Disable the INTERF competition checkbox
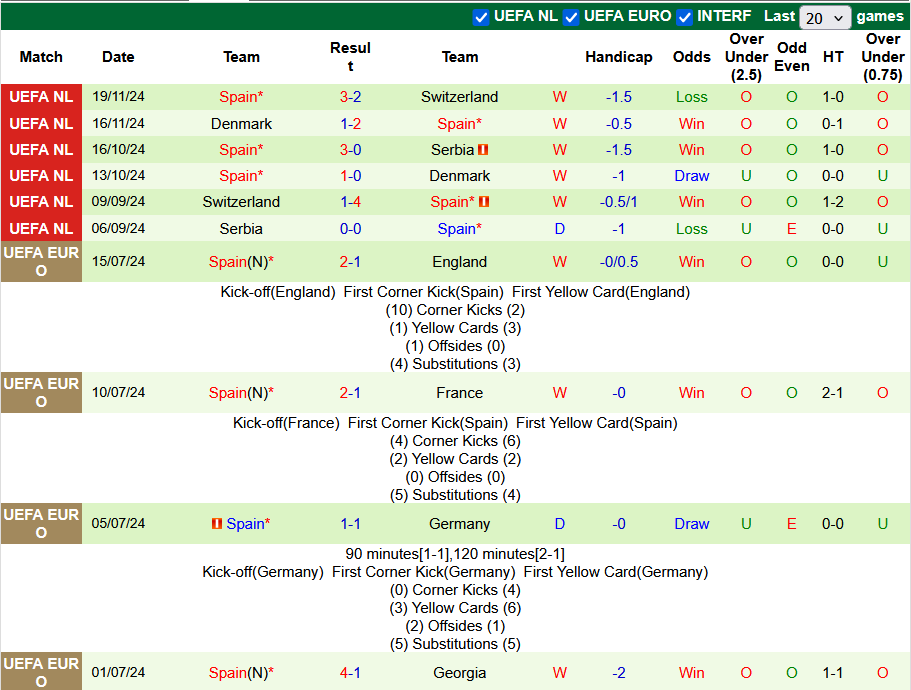This screenshot has height=690, width=911. [x=684, y=17]
